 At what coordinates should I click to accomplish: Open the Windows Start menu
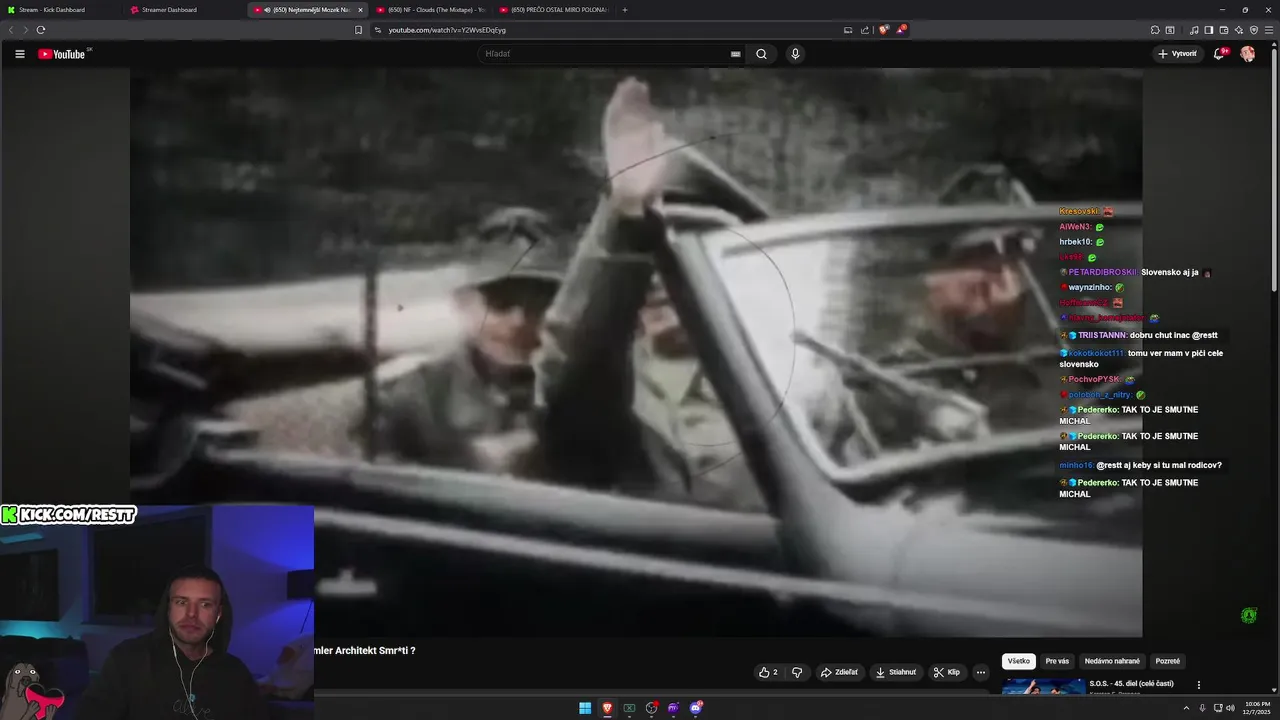click(x=585, y=708)
